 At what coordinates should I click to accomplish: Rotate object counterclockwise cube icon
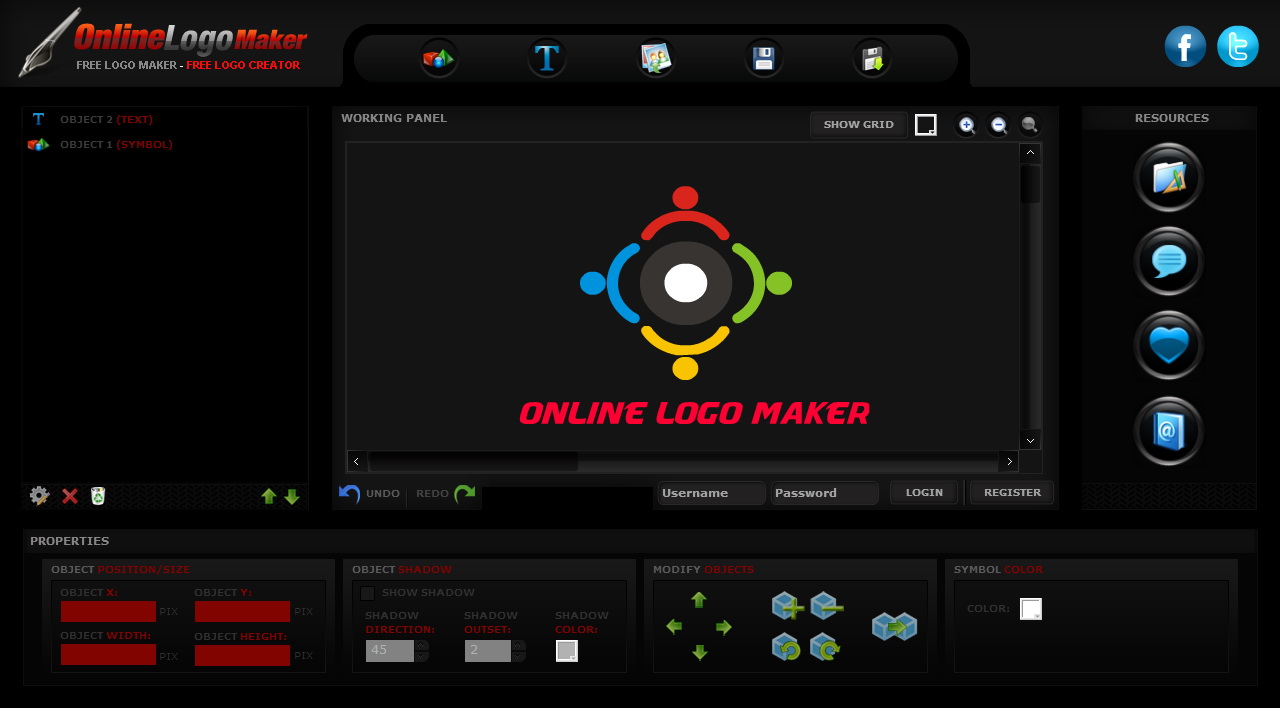point(787,647)
